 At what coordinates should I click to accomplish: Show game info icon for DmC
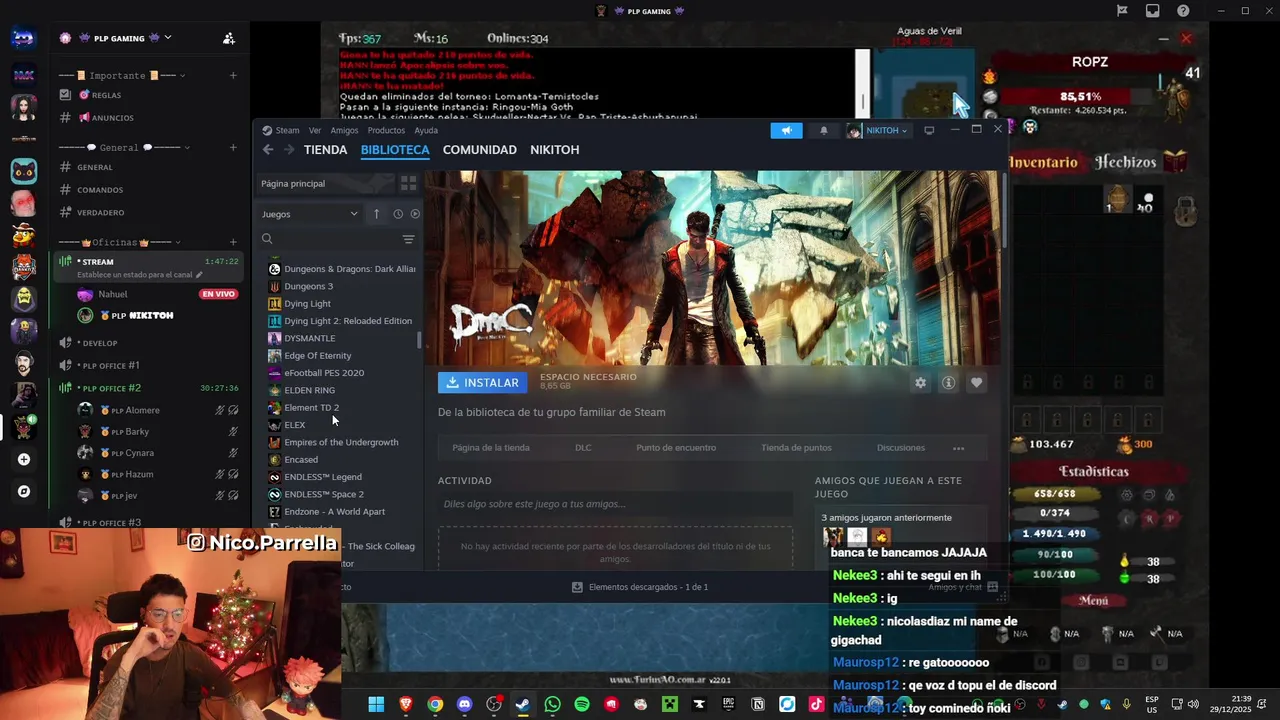[x=948, y=383]
